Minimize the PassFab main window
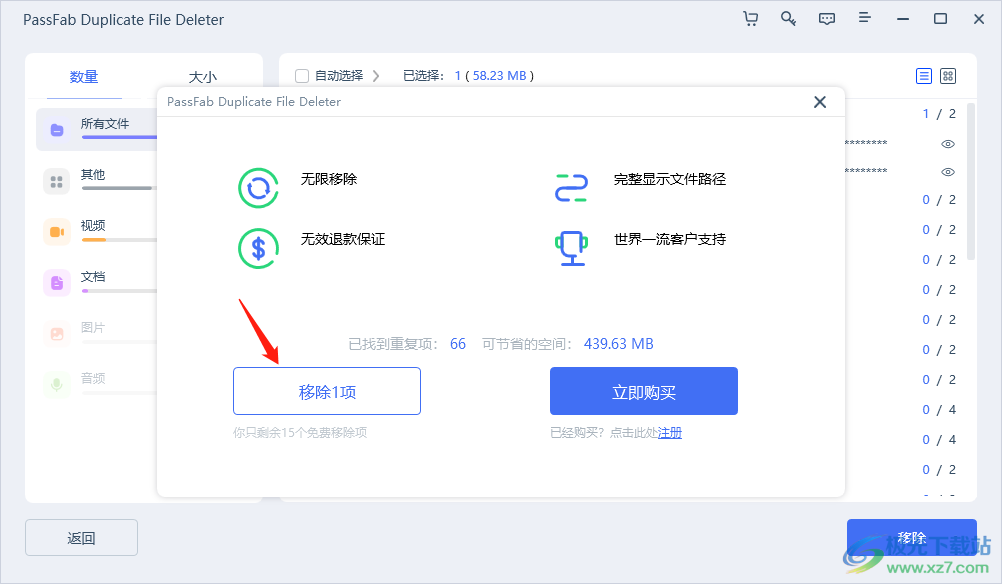This screenshot has width=1002, height=584. (x=902, y=19)
